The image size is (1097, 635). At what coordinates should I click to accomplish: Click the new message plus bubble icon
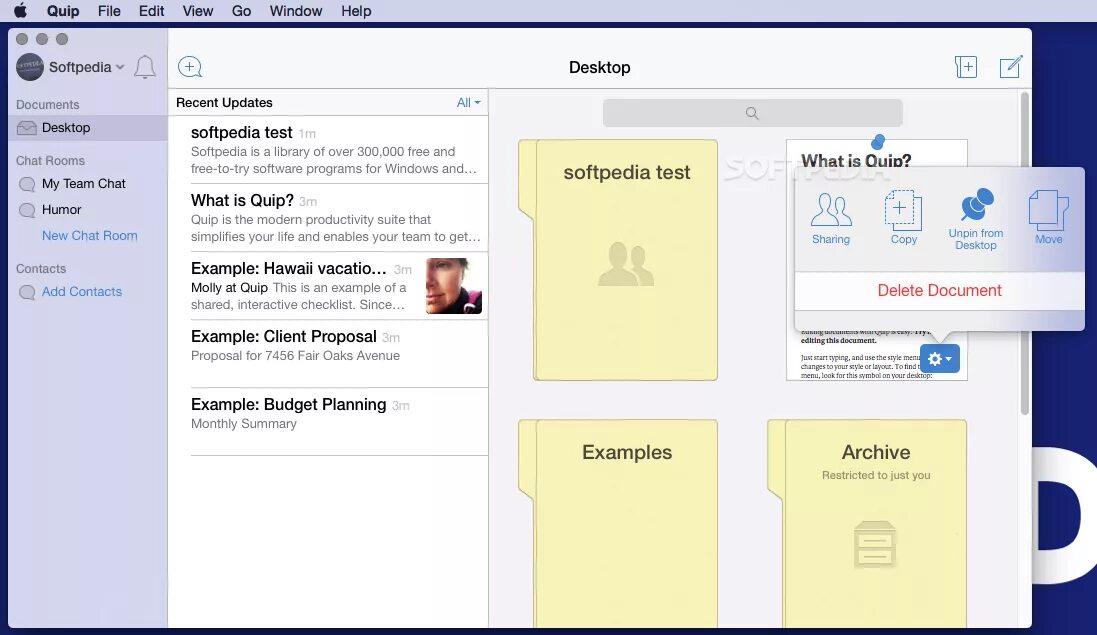(190, 67)
